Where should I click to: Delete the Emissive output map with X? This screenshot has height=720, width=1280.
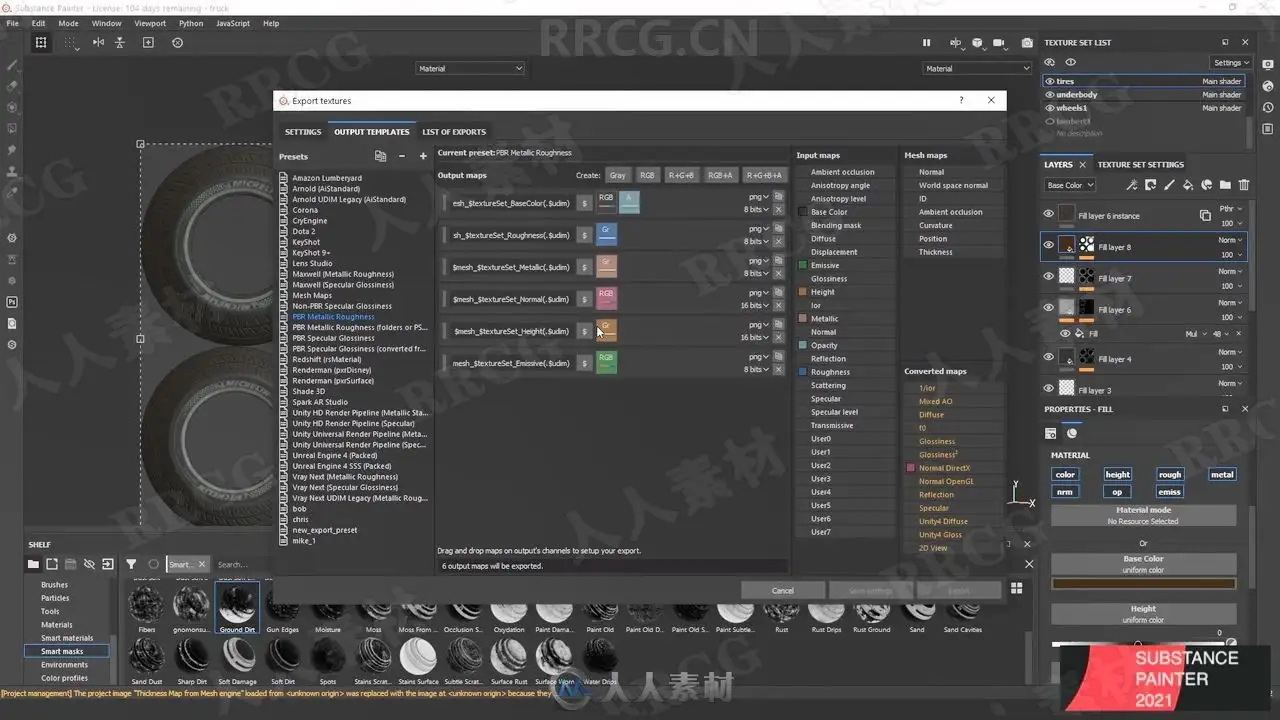[x=778, y=369]
